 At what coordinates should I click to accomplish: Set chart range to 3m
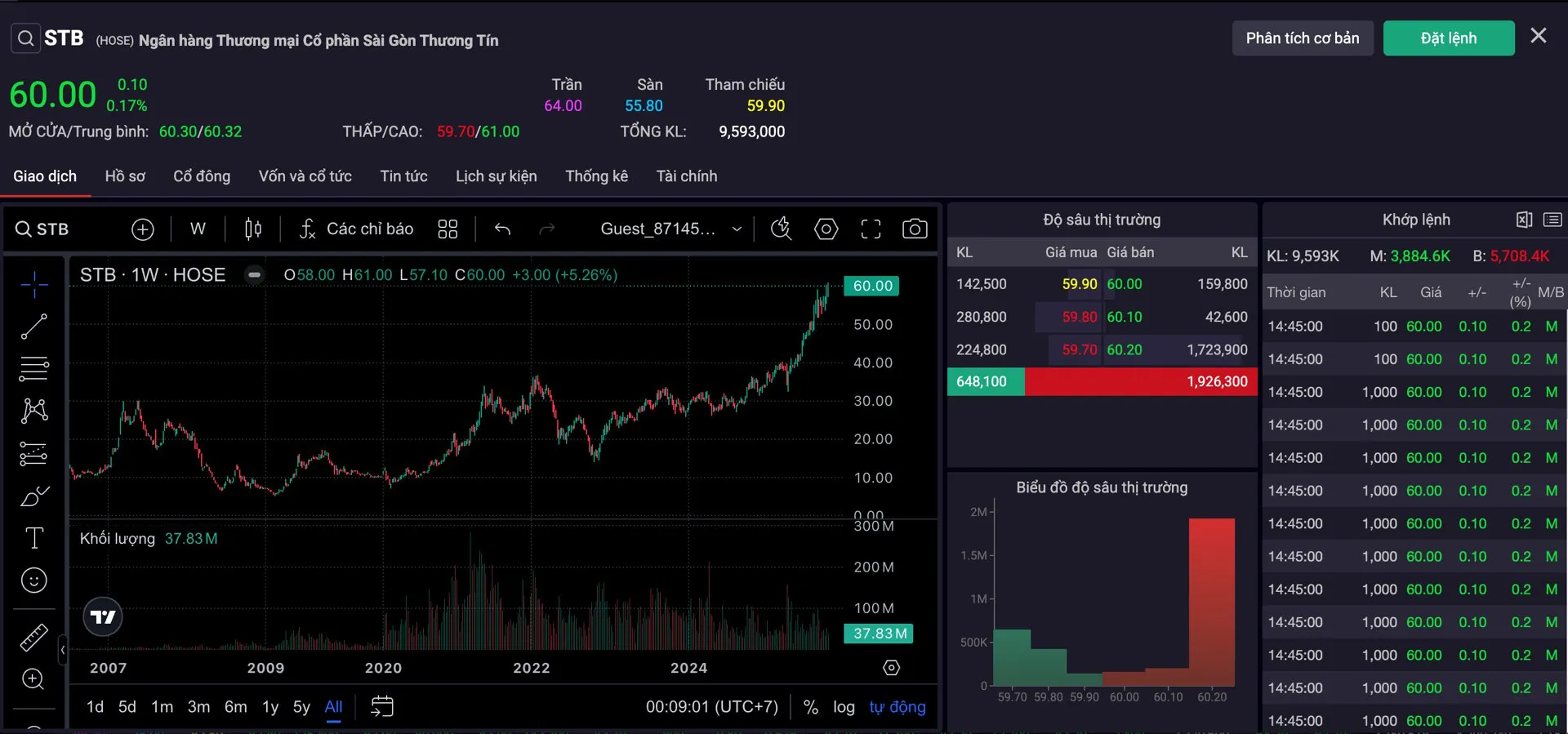pos(198,707)
